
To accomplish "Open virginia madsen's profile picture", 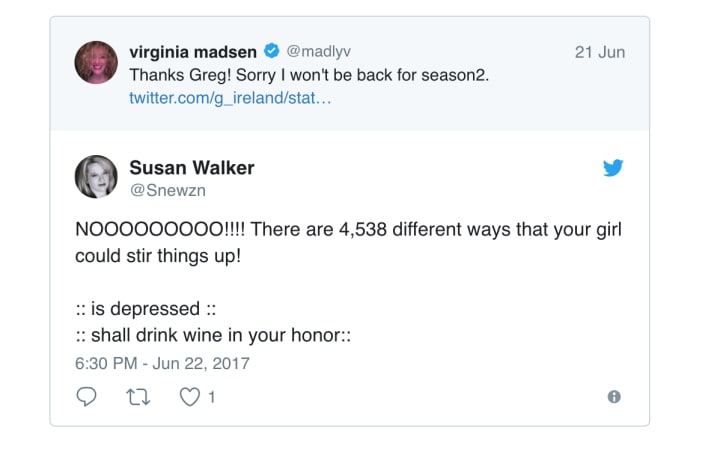I will [x=97, y=63].
